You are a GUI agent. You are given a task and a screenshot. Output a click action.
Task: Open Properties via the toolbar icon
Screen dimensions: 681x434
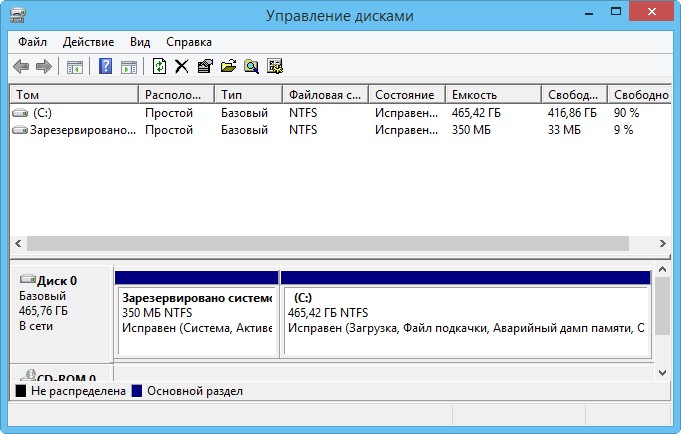pos(205,66)
